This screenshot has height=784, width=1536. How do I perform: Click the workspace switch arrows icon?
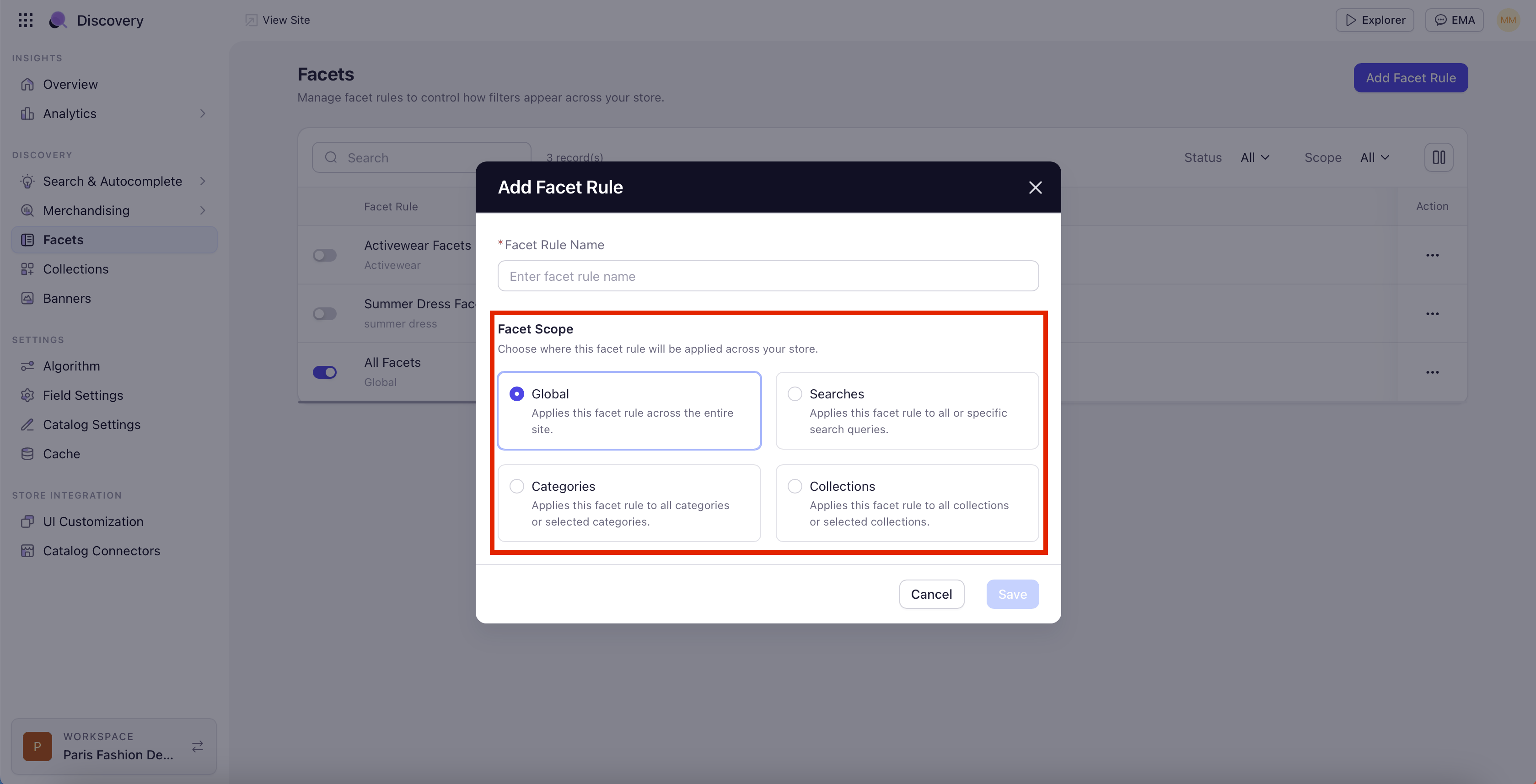(197, 746)
